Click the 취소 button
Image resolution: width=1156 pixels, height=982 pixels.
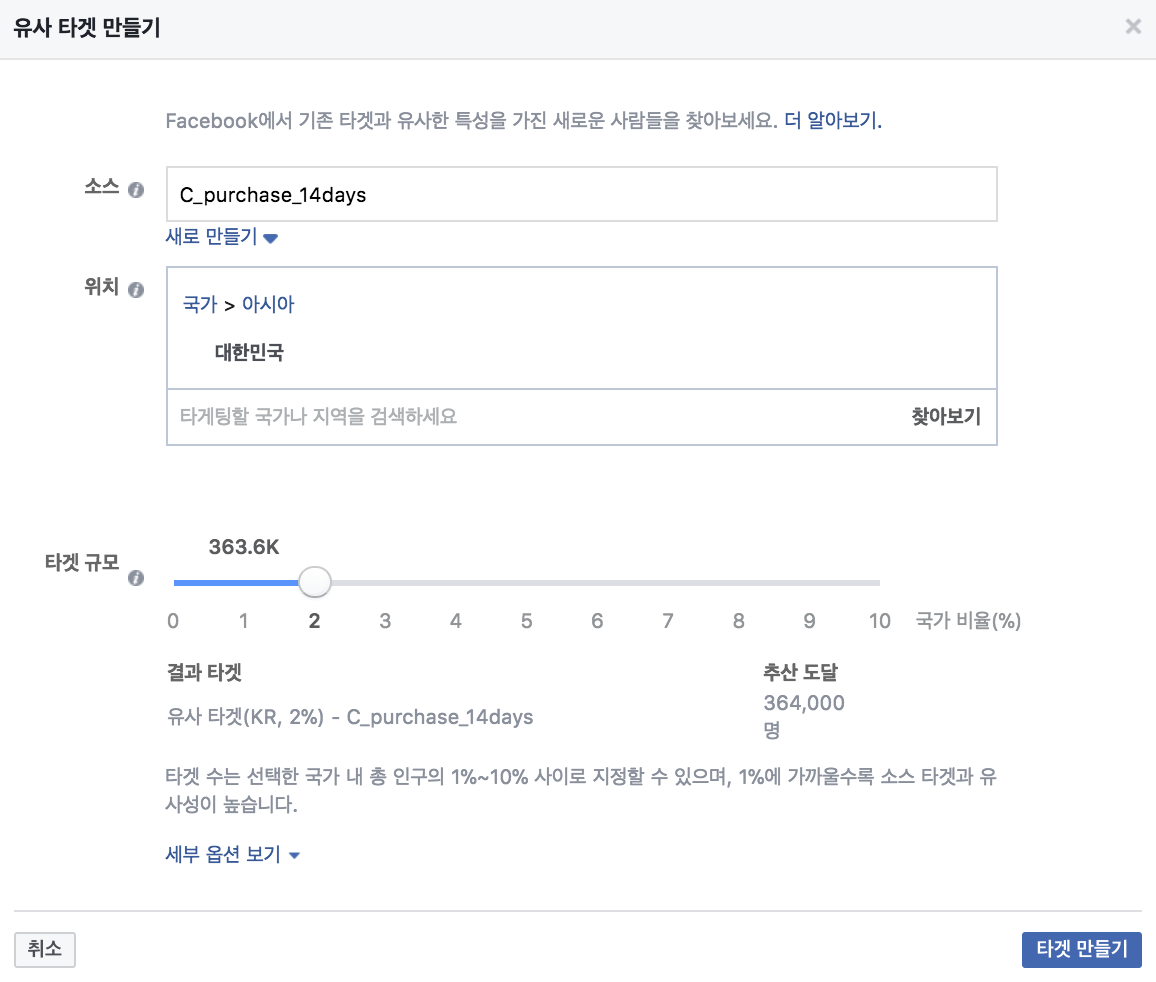click(45, 950)
